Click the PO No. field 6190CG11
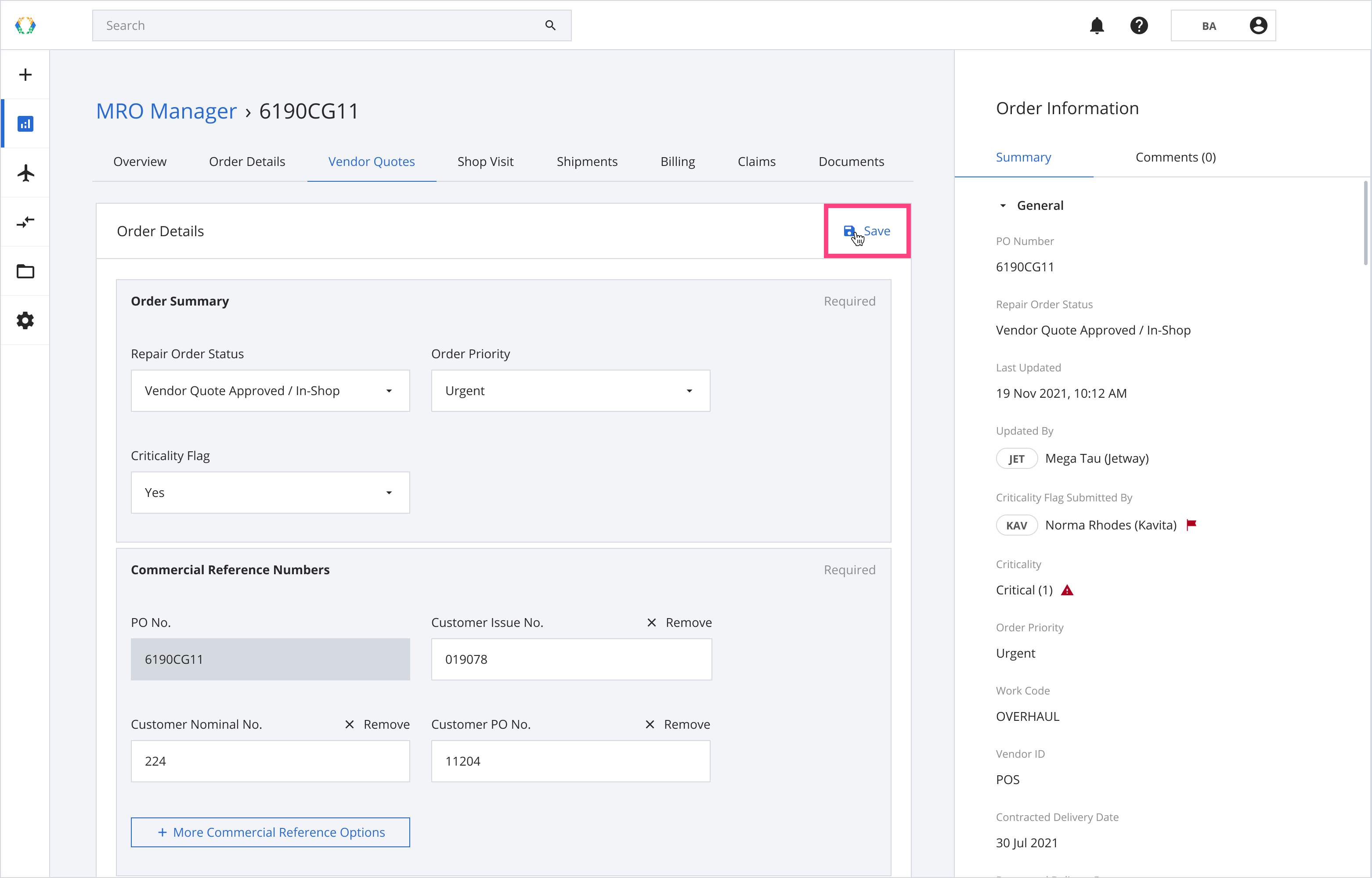 point(270,659)
